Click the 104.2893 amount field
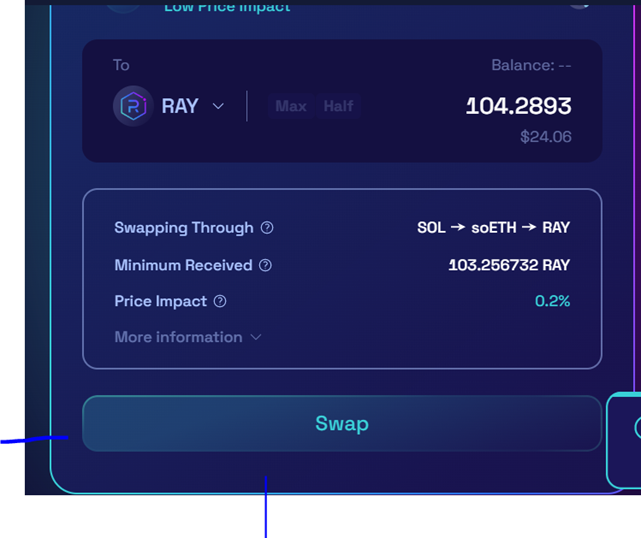Image resolution: width=641 pixels, height=538 pixels. (x=518, y=106)
